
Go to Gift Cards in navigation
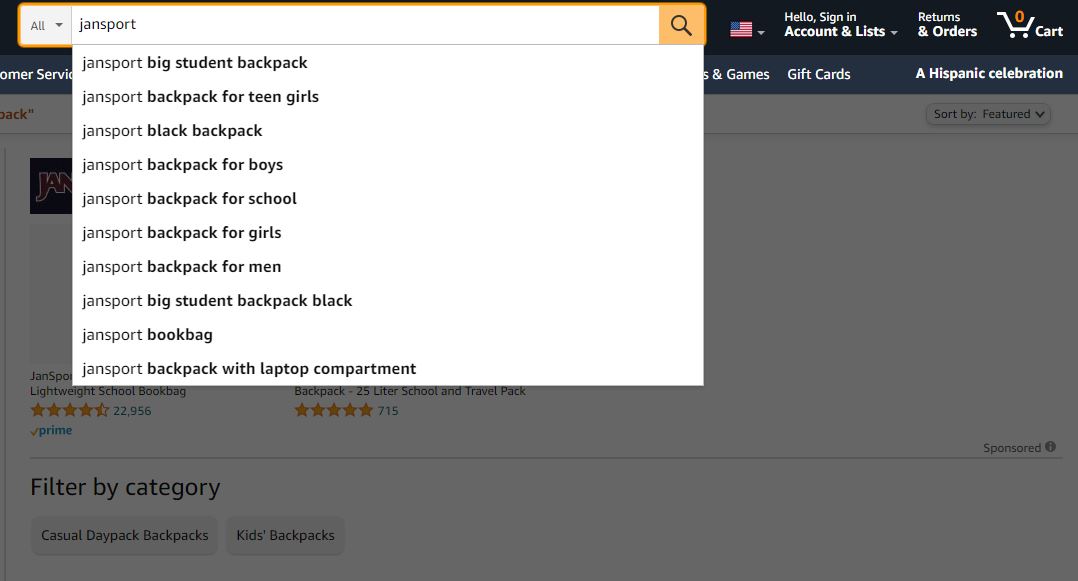pos(818,74)
